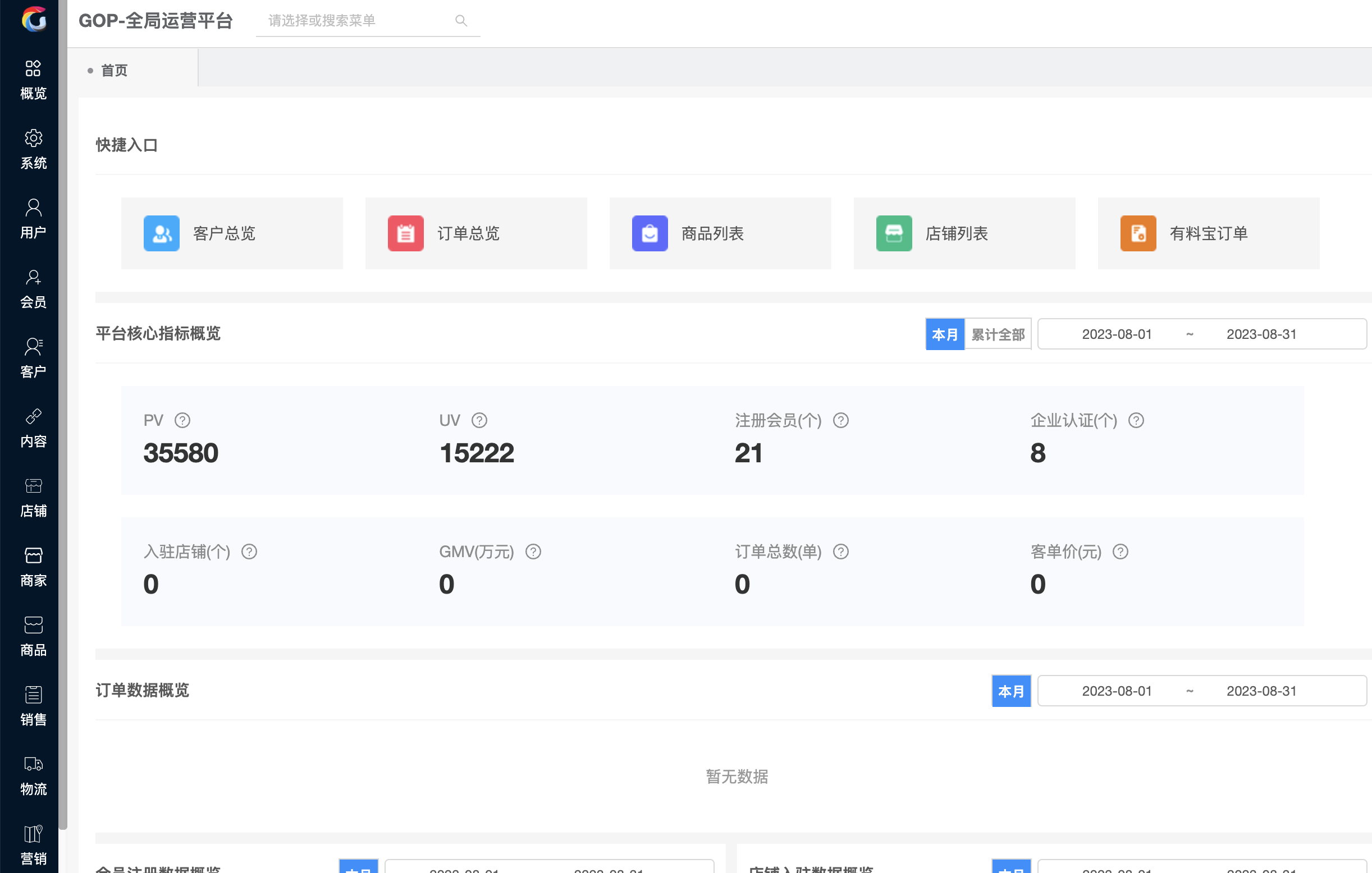1372x873 pixels.
Task: Click the 订单数据概览 heading
Action: click(x=142, y=690)
